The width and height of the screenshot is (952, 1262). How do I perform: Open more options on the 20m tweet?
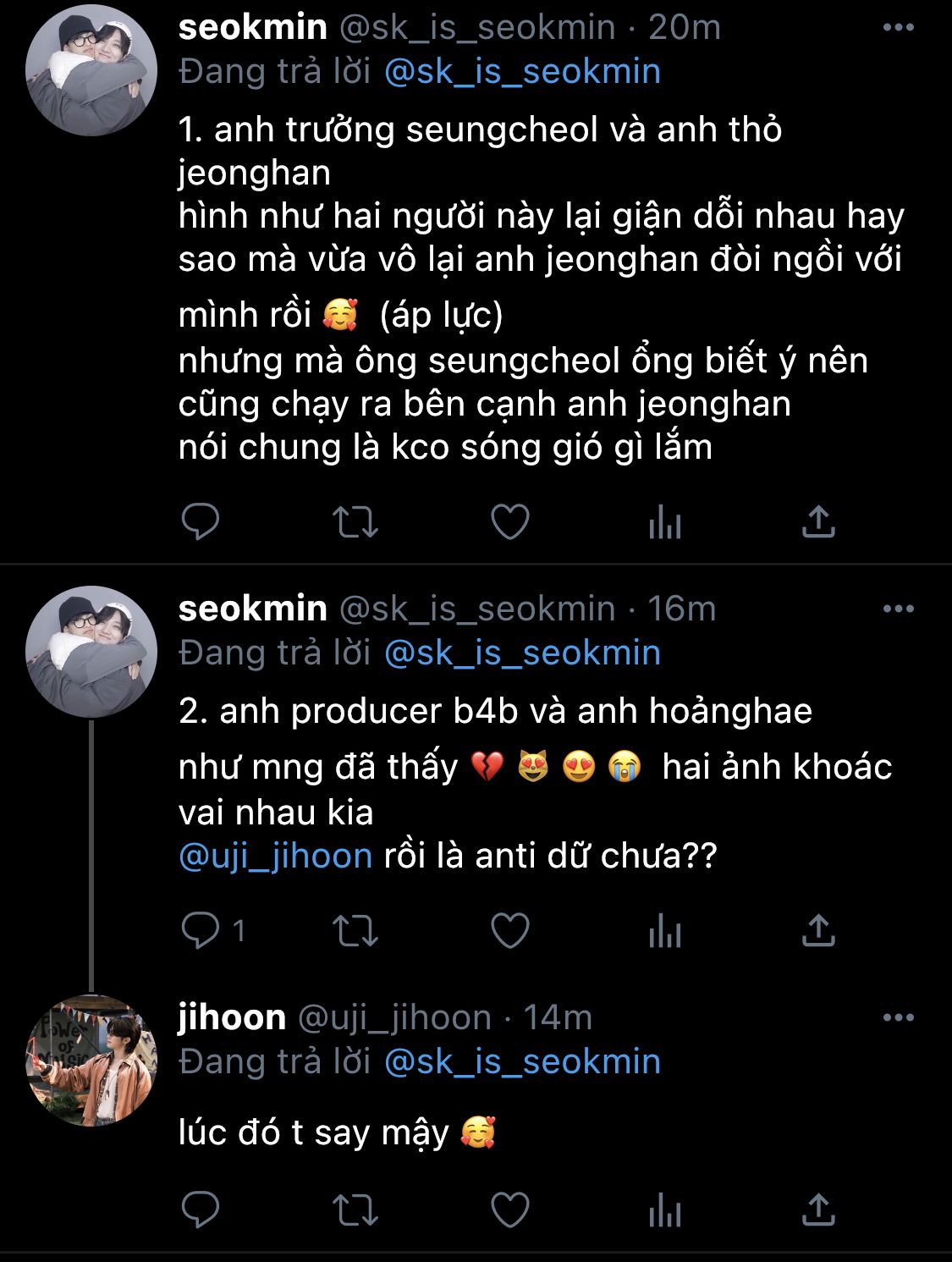tap(898, 28)
